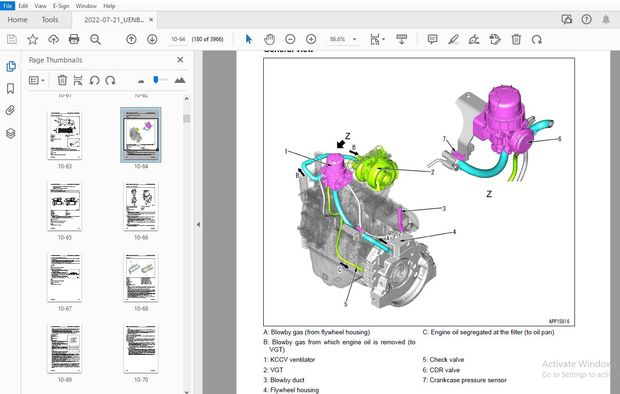This screenshot has width=620, height=394.
Task: Open the find text magnifier tool
Action: tap(95, 39)
